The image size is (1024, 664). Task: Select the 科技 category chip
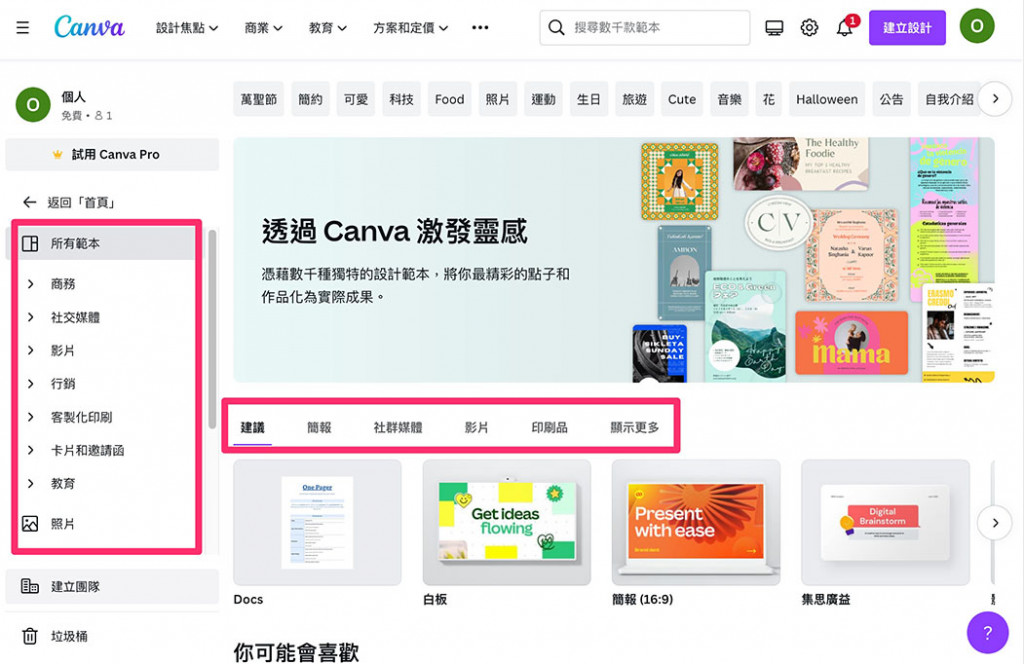[x=402, y=99]
